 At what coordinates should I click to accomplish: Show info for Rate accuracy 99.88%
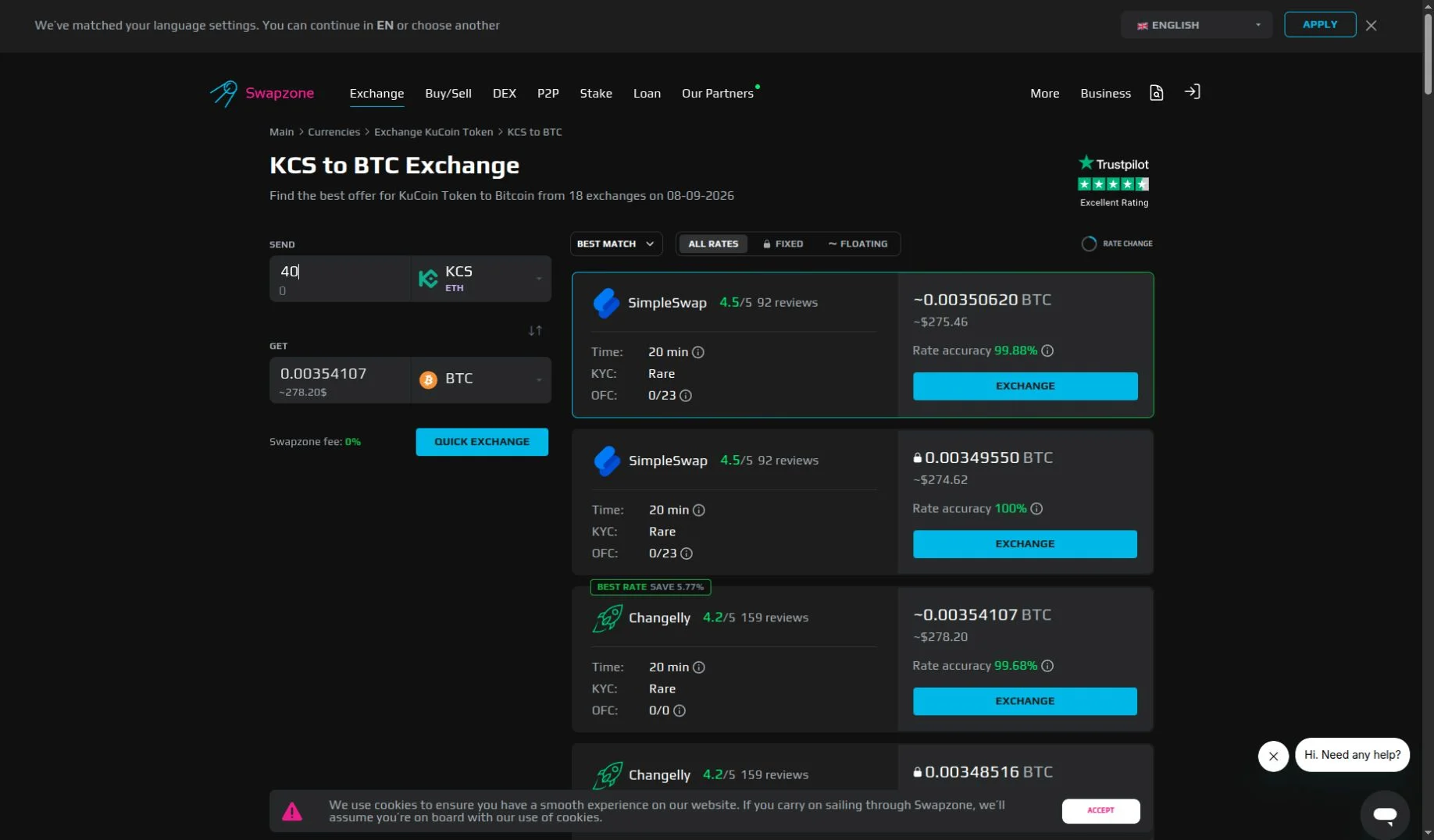pyautogui.click(x=1047, y=351)
